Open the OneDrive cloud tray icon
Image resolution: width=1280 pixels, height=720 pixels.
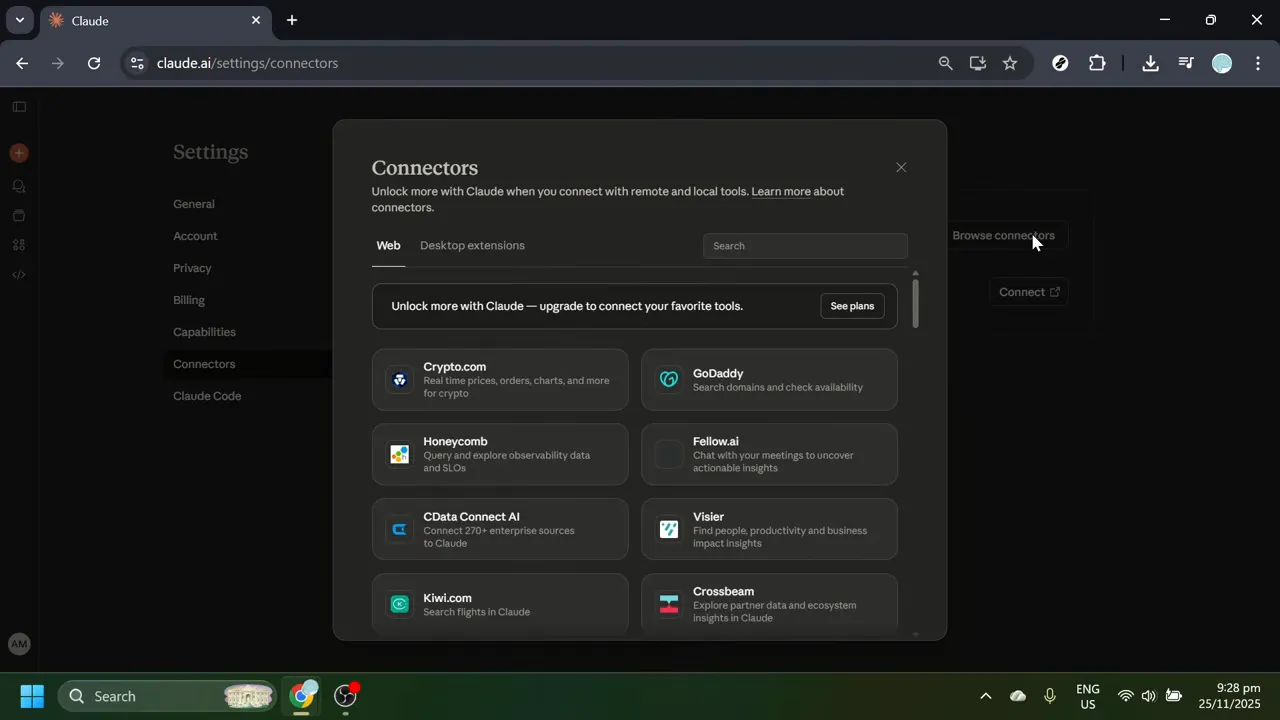click(x=1018, y=696)
